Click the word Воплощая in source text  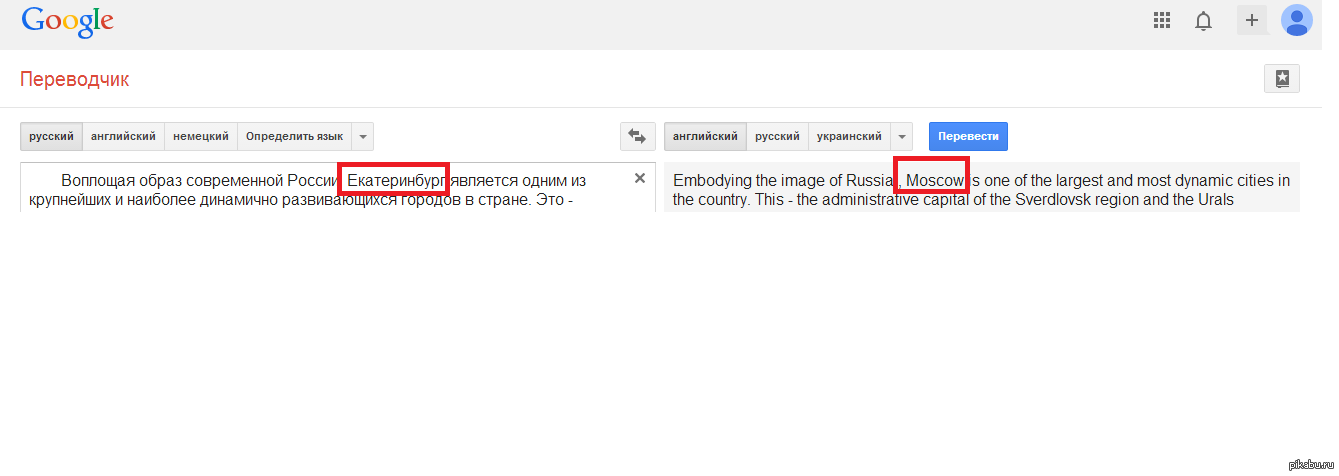[x=98, y=181]
